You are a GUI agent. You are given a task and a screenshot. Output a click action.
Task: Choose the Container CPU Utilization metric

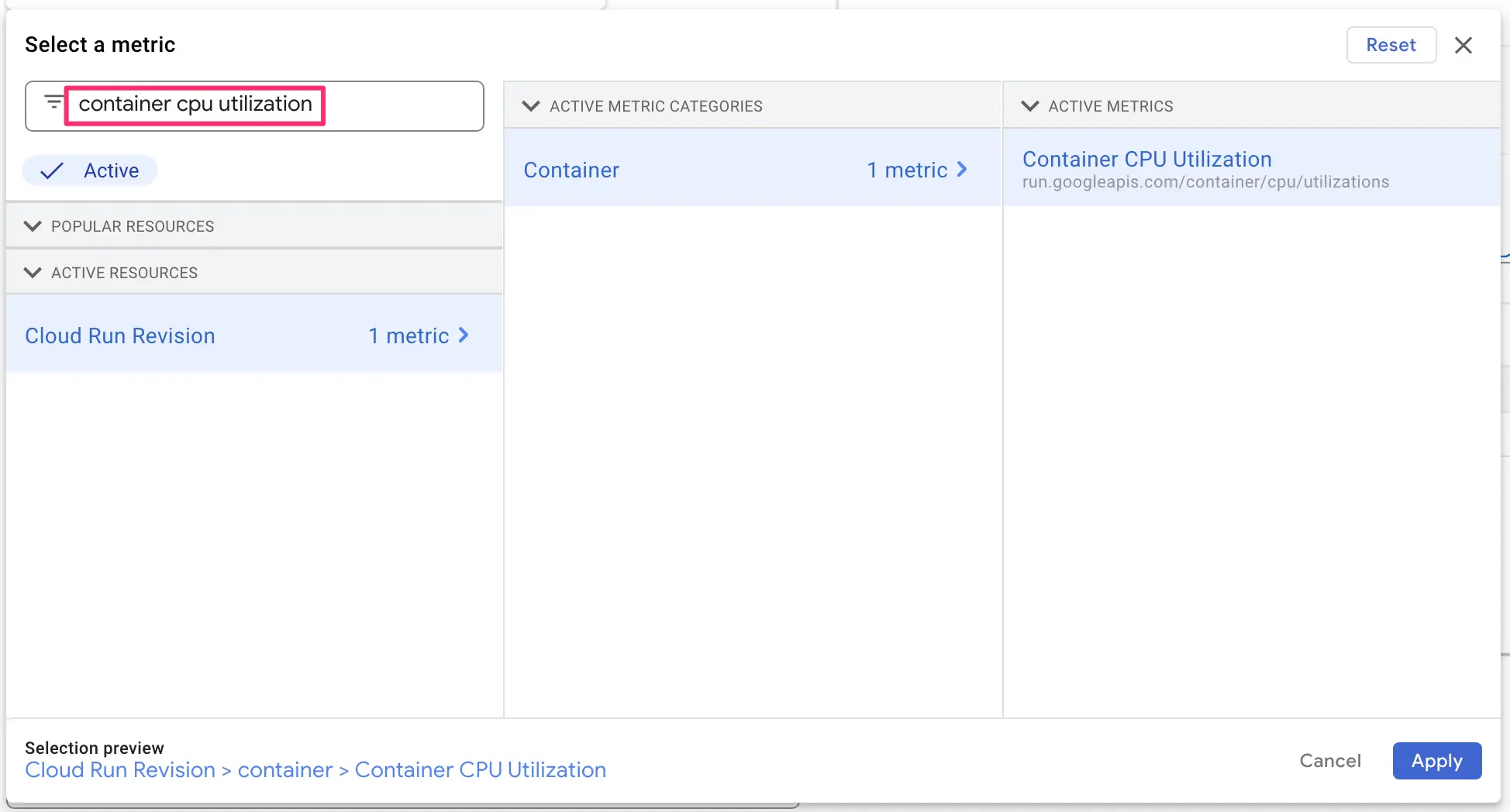click(x=1146, y=160)
